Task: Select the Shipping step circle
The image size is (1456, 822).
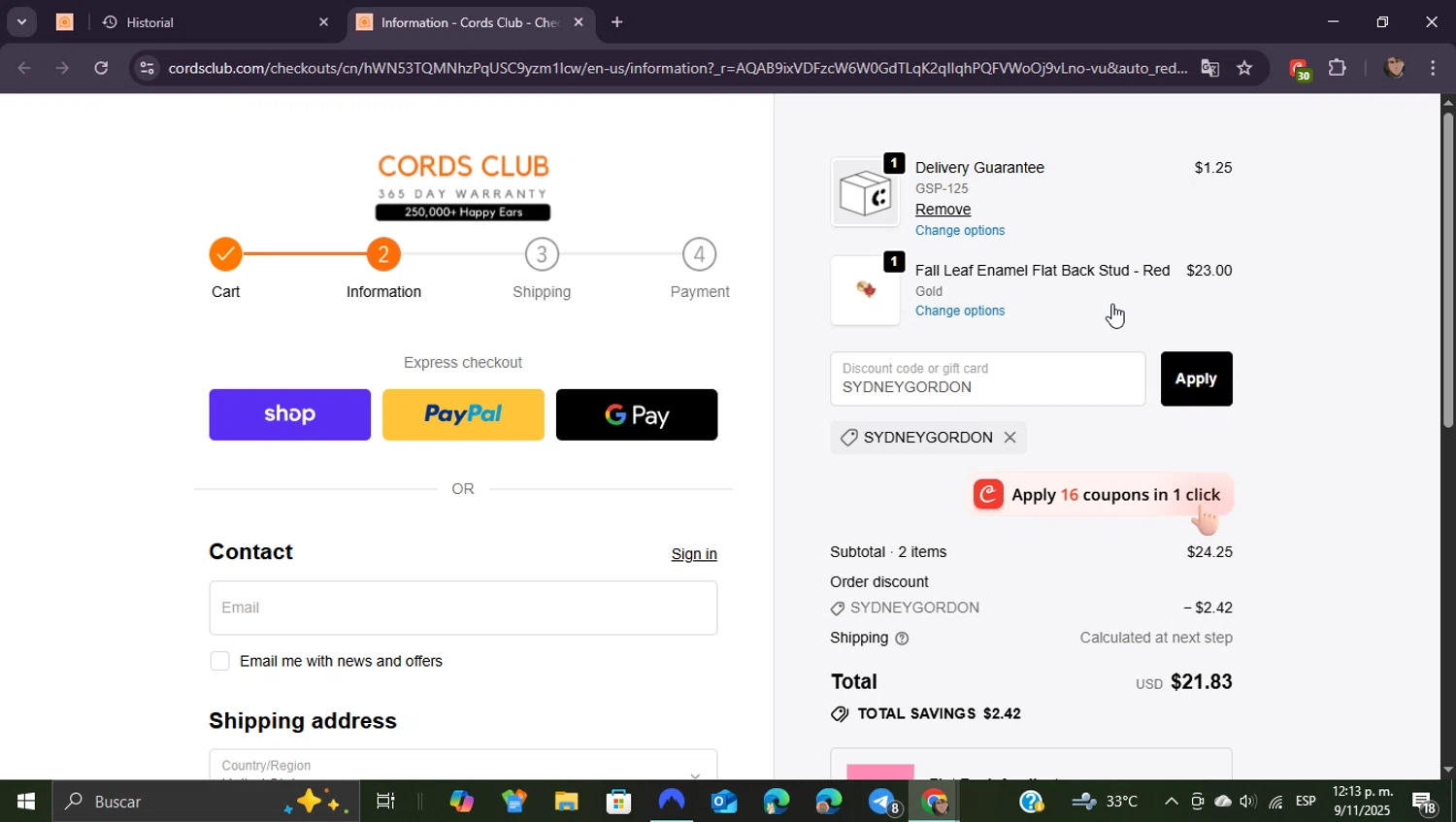Action: pyautogui.click(x=542, y=254)
